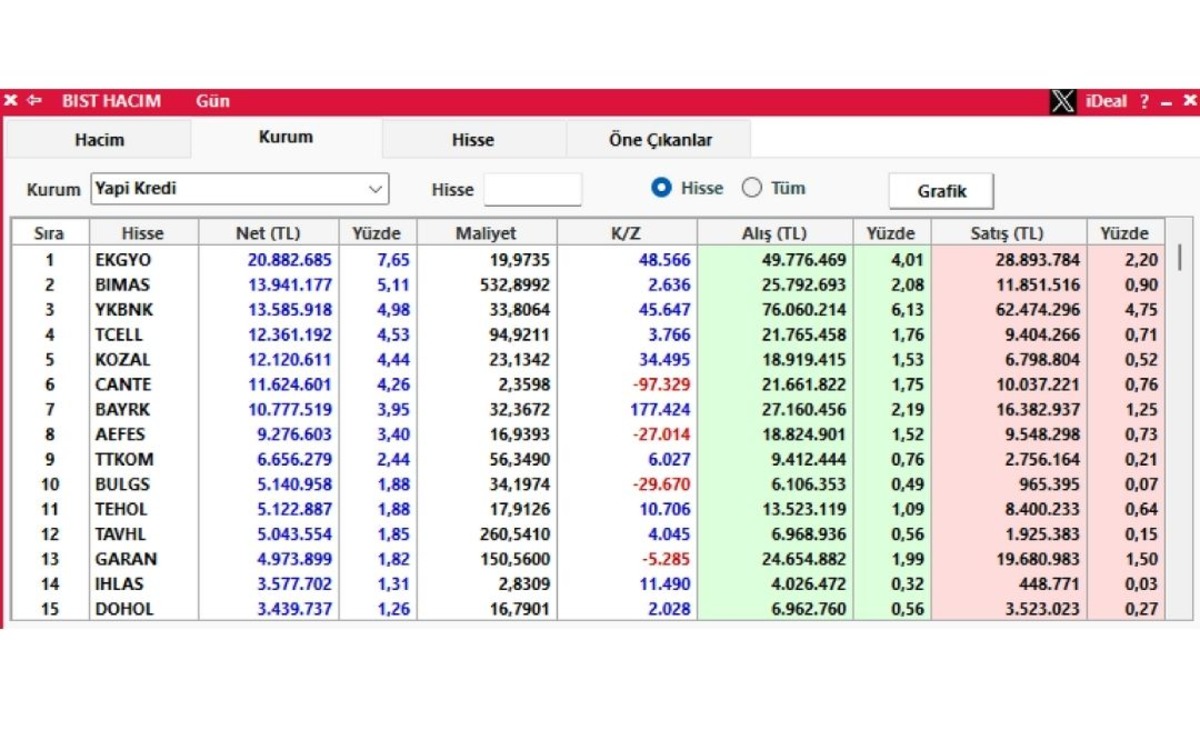Click net value 20.882.685 for EKGYO
Image resolution: width=1200 pixels, height=750 pixels.
tap(289, 260)
